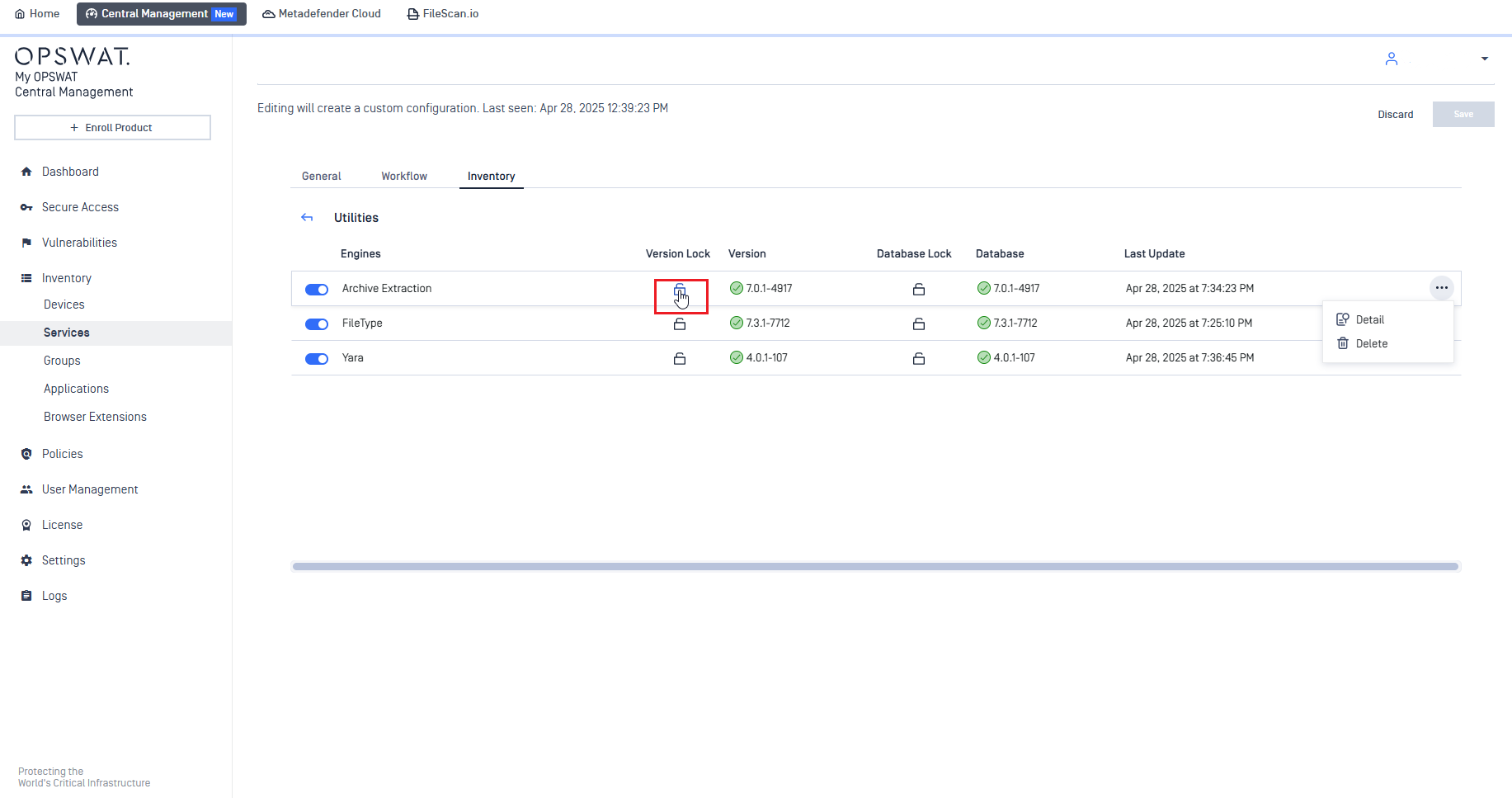Click the FileType database lock icon
This screenshot has height=798, width=1512.
pyautogui.click(x=919, y=323)
